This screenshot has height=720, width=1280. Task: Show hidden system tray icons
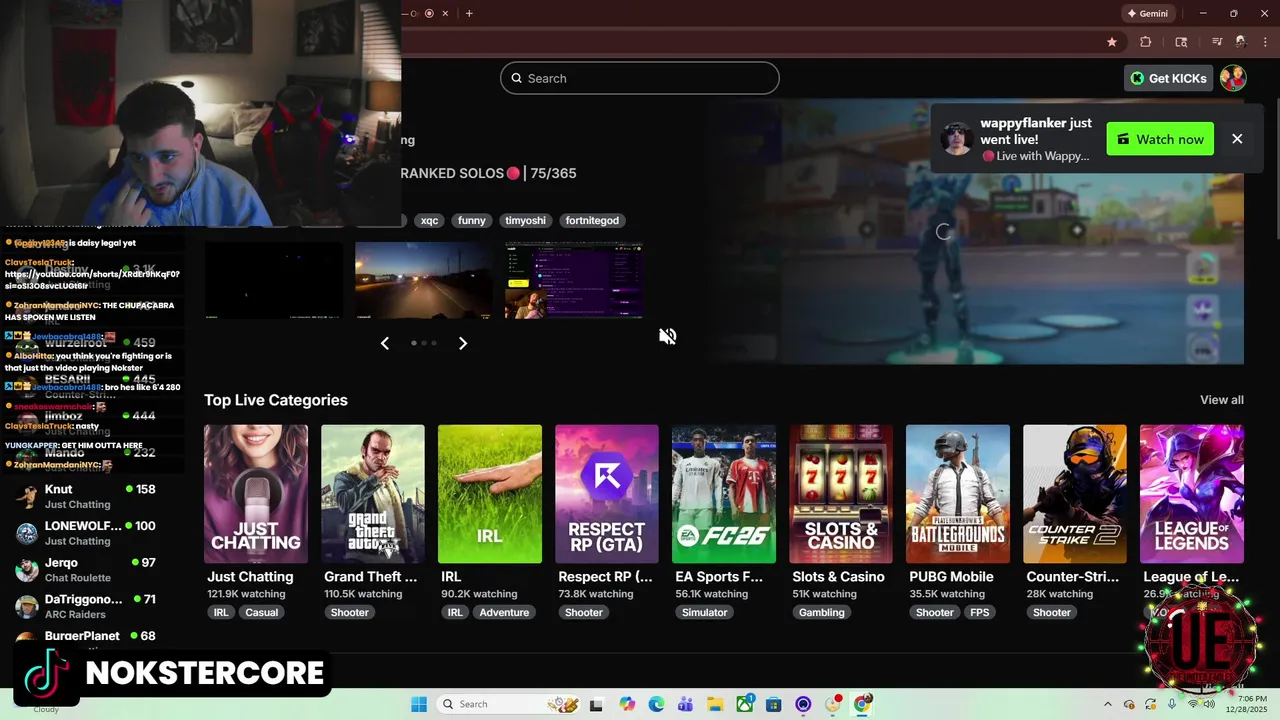(x=1108, y=704)
